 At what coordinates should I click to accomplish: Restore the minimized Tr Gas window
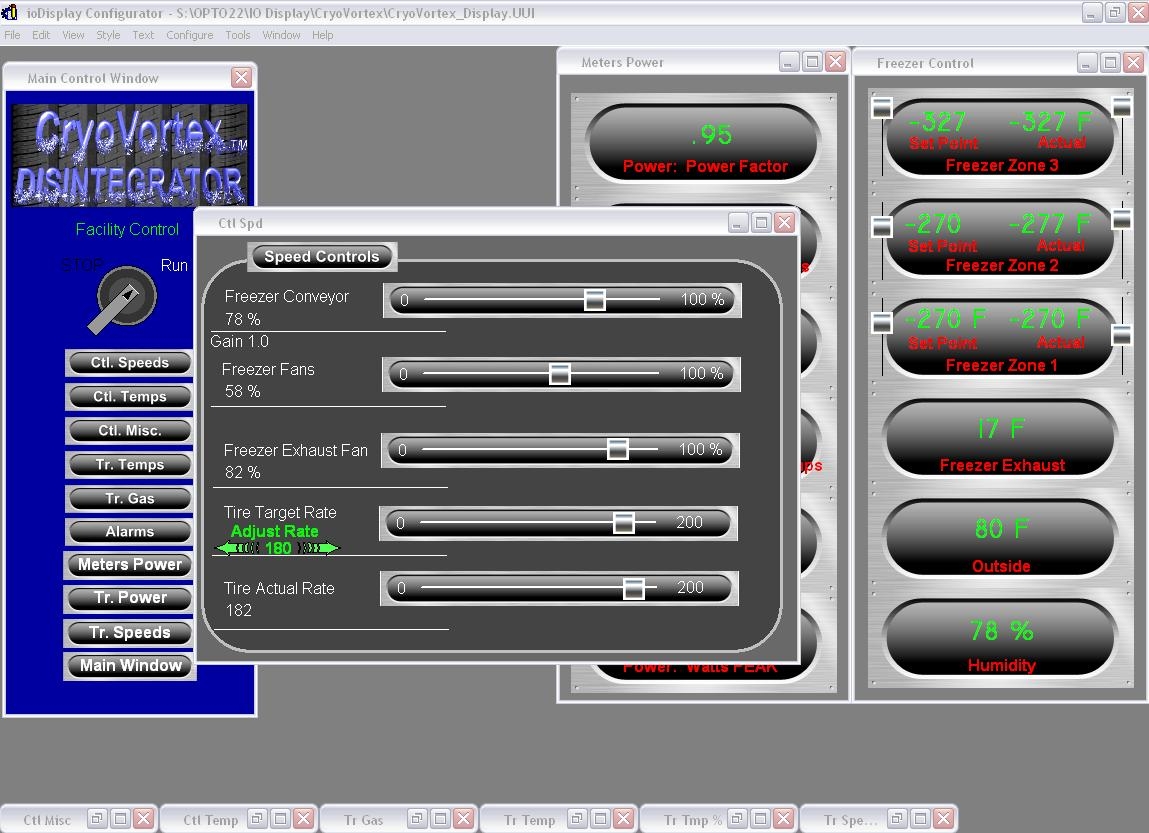tap(417, 819)
